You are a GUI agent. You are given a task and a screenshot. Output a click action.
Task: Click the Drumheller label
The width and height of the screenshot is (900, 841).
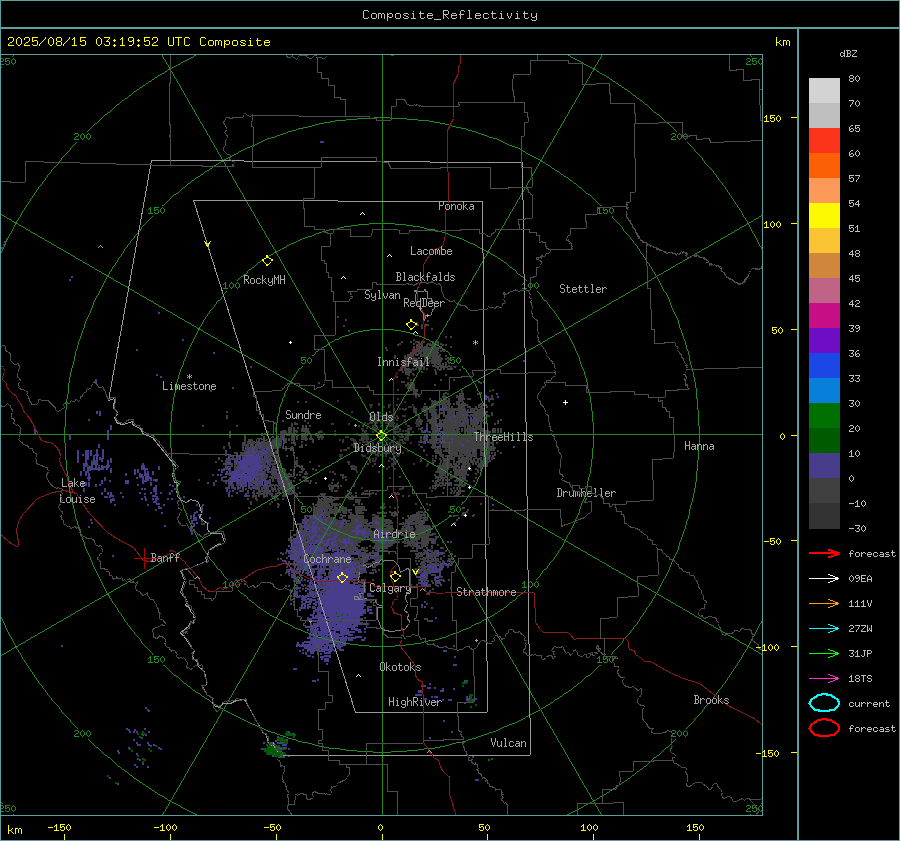[x=586, y=493]
